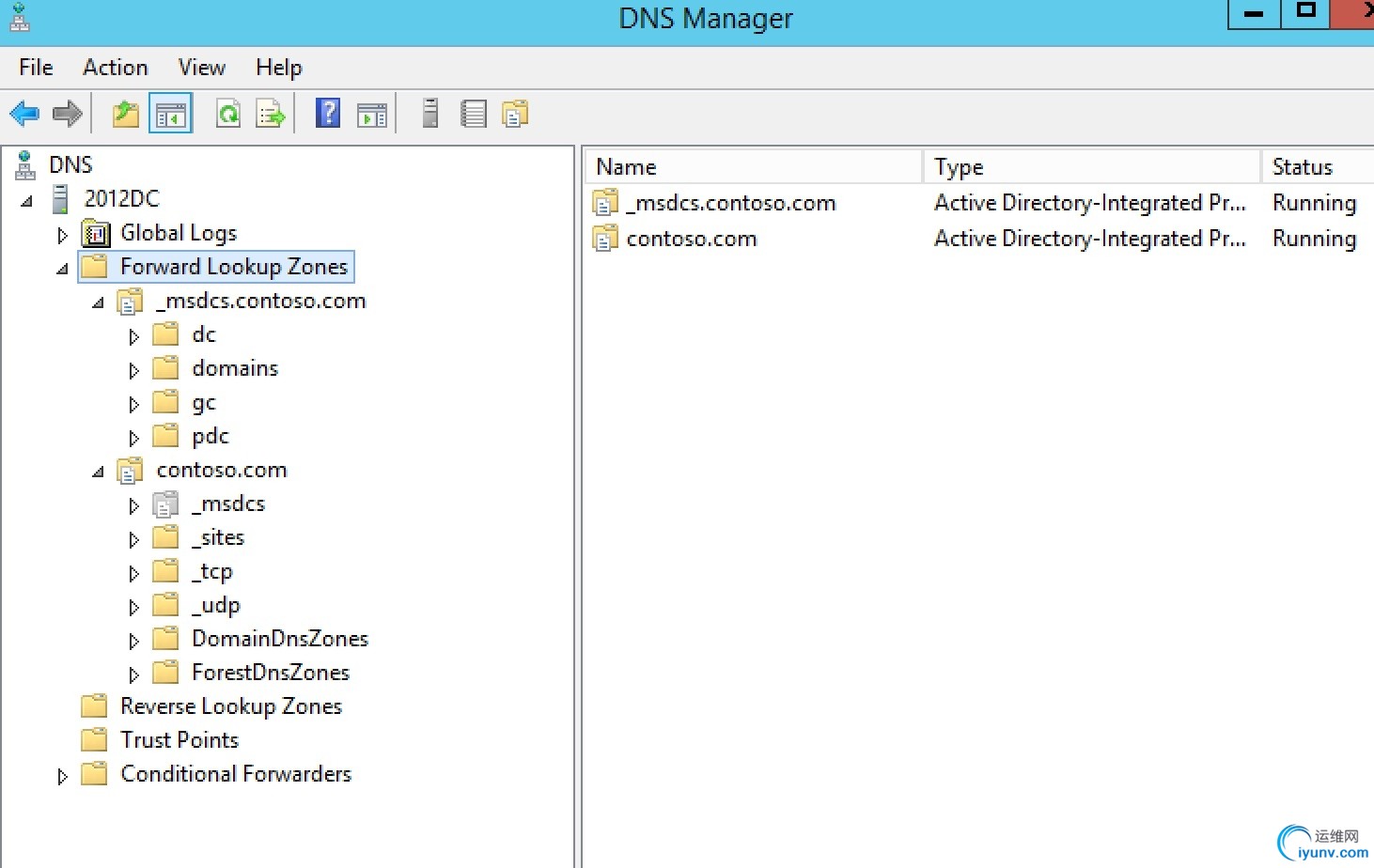
Task: Open the Help menu
Action: tap(279, 68)
